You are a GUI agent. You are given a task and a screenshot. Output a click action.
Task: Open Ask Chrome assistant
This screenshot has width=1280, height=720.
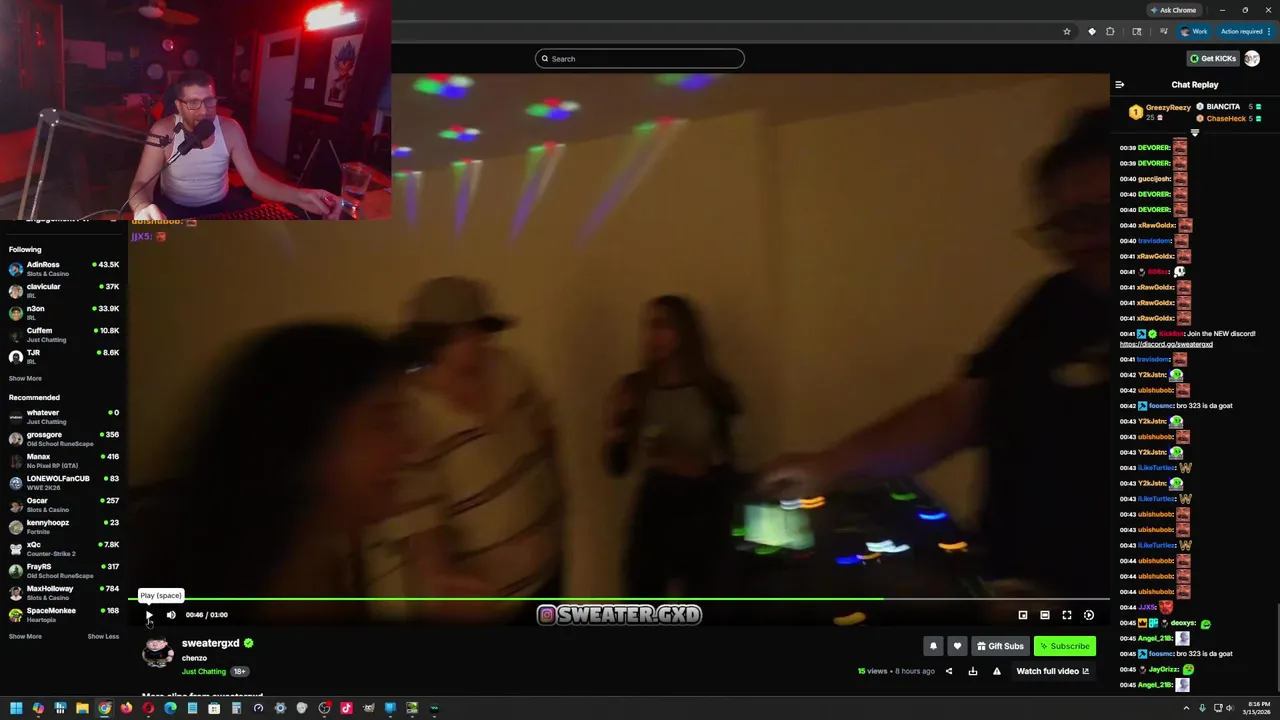1174,10
